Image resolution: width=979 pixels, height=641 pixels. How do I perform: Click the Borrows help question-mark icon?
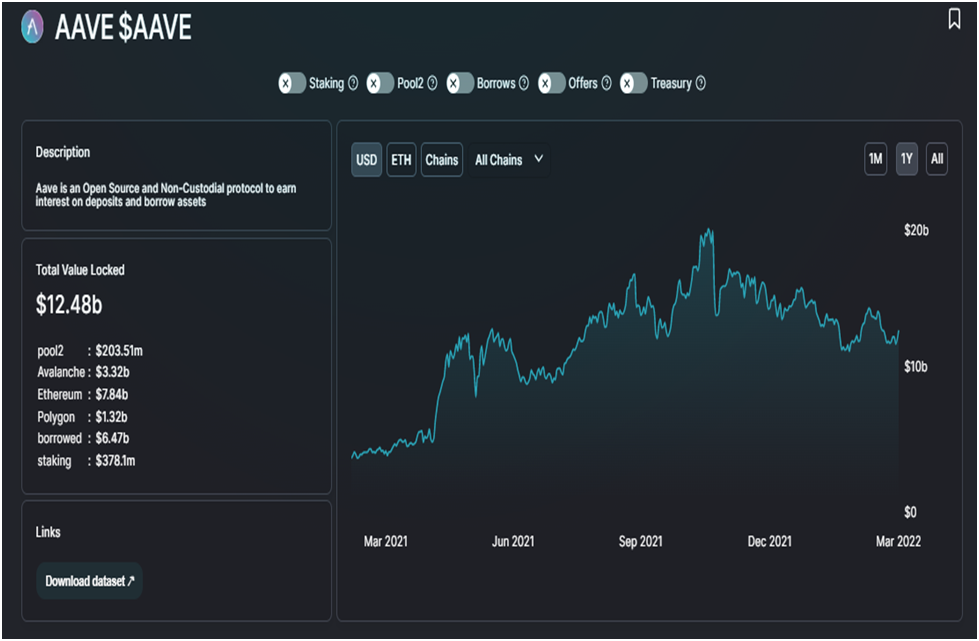tap(523, 84)
